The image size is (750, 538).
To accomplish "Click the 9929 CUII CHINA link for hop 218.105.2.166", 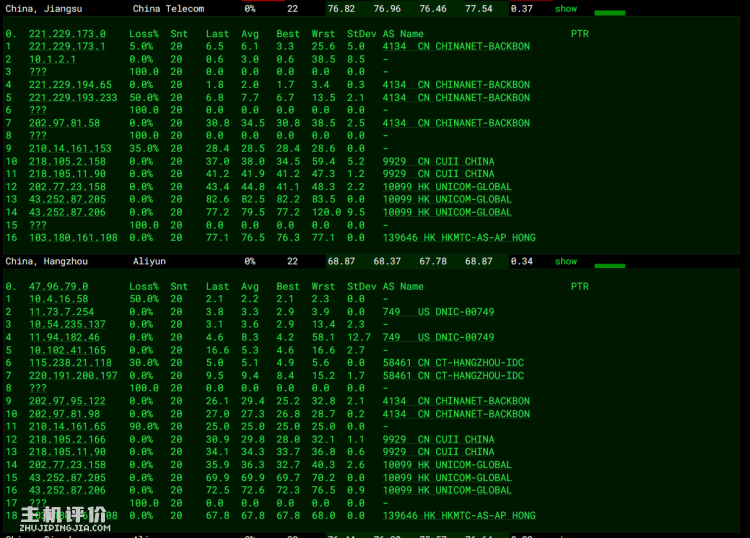I will pos(439,439).
